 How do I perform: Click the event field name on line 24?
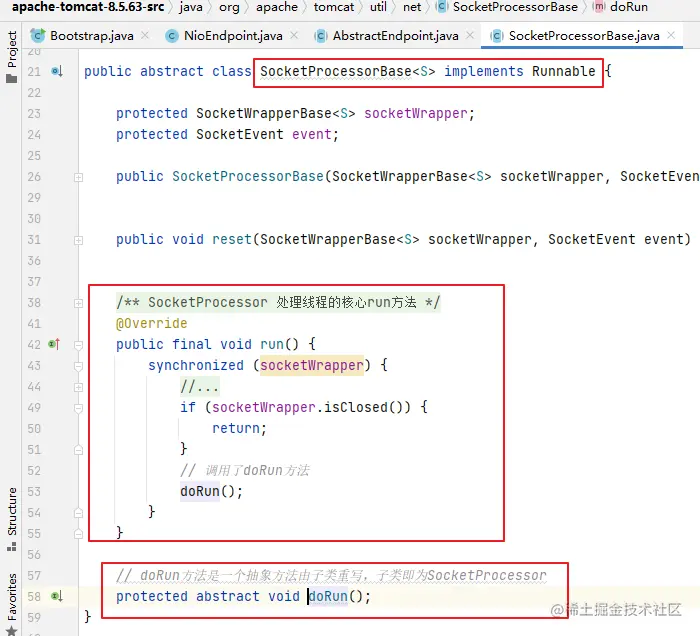tap(312, 134)
